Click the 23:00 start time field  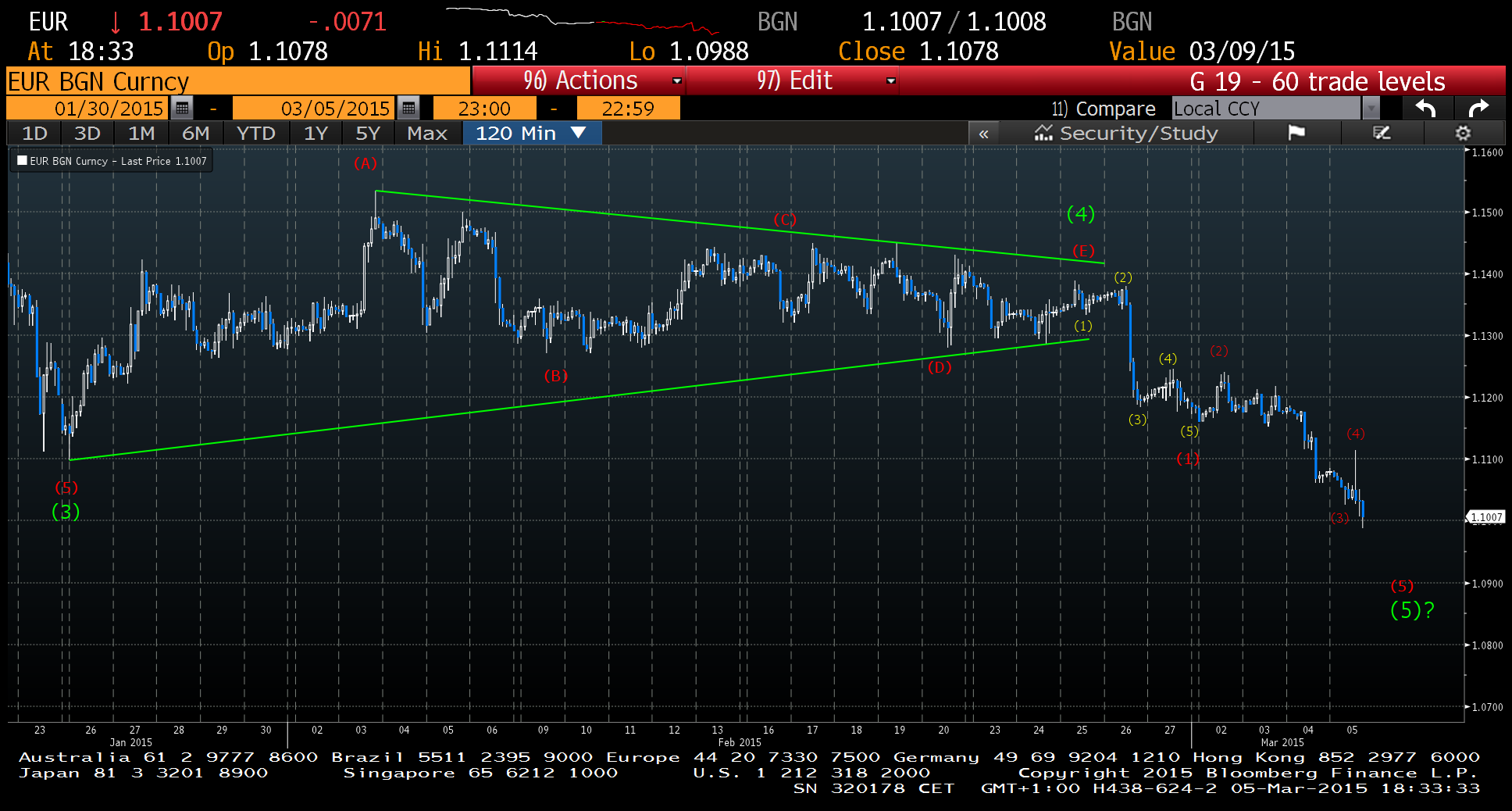[x=484, y=108]
